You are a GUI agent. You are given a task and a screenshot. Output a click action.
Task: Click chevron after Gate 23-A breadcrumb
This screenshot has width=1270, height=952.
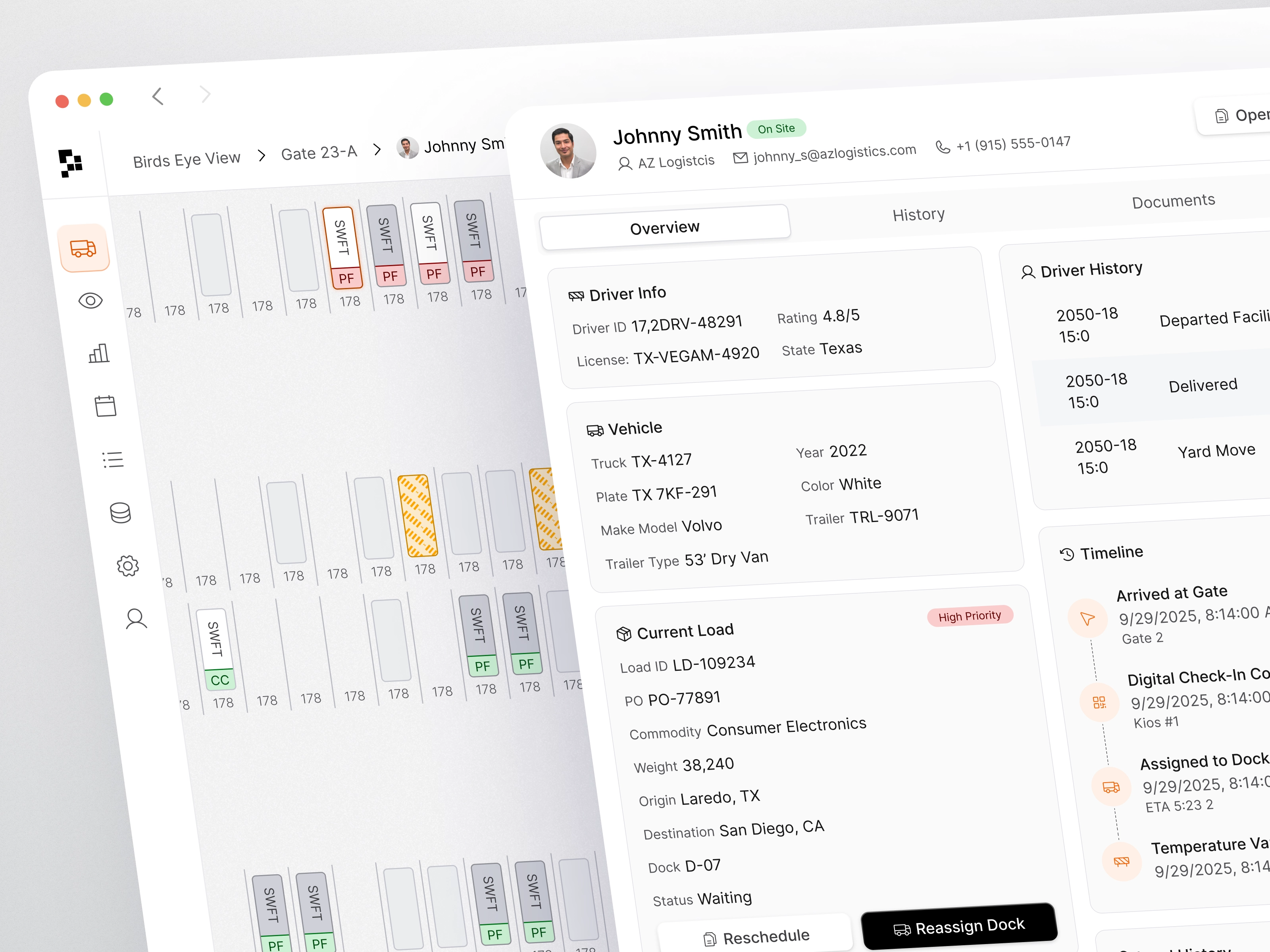[377, 150]
